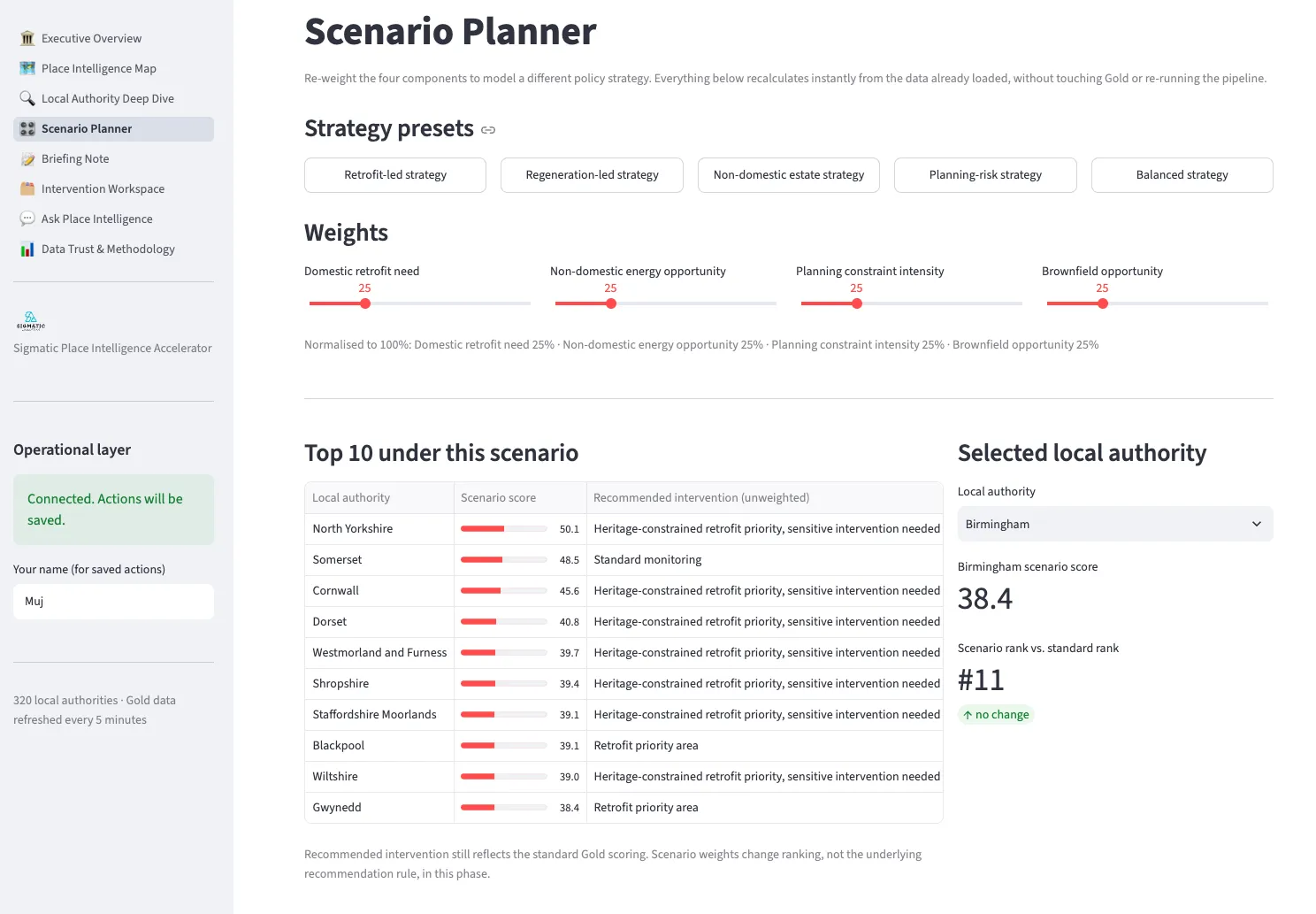Click the Non-domestic energy opportunity slider handle

611,303
